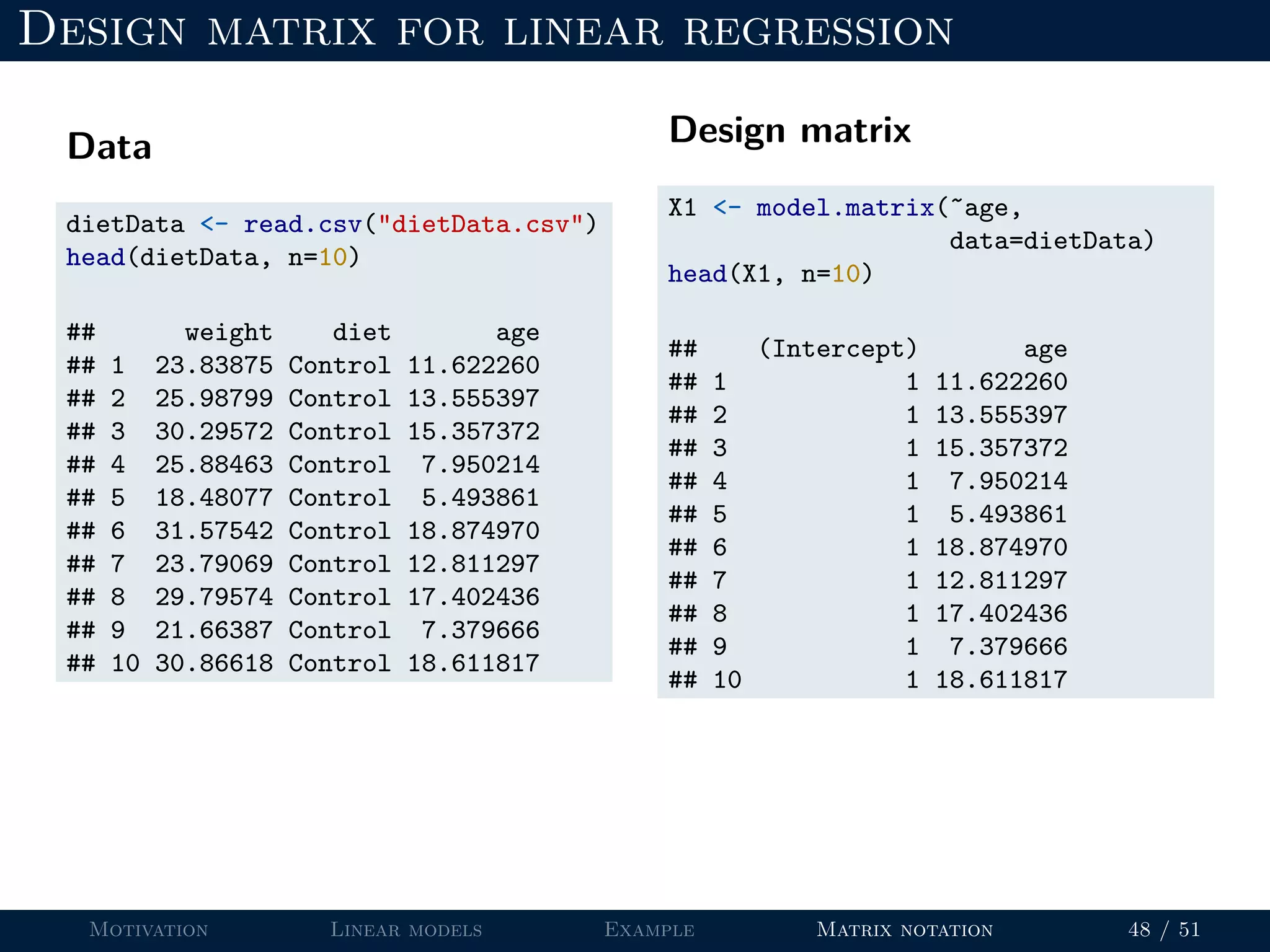1270x952 pixels.
Task: Click age 13.555397 in Data table
Action: [474, 399]
